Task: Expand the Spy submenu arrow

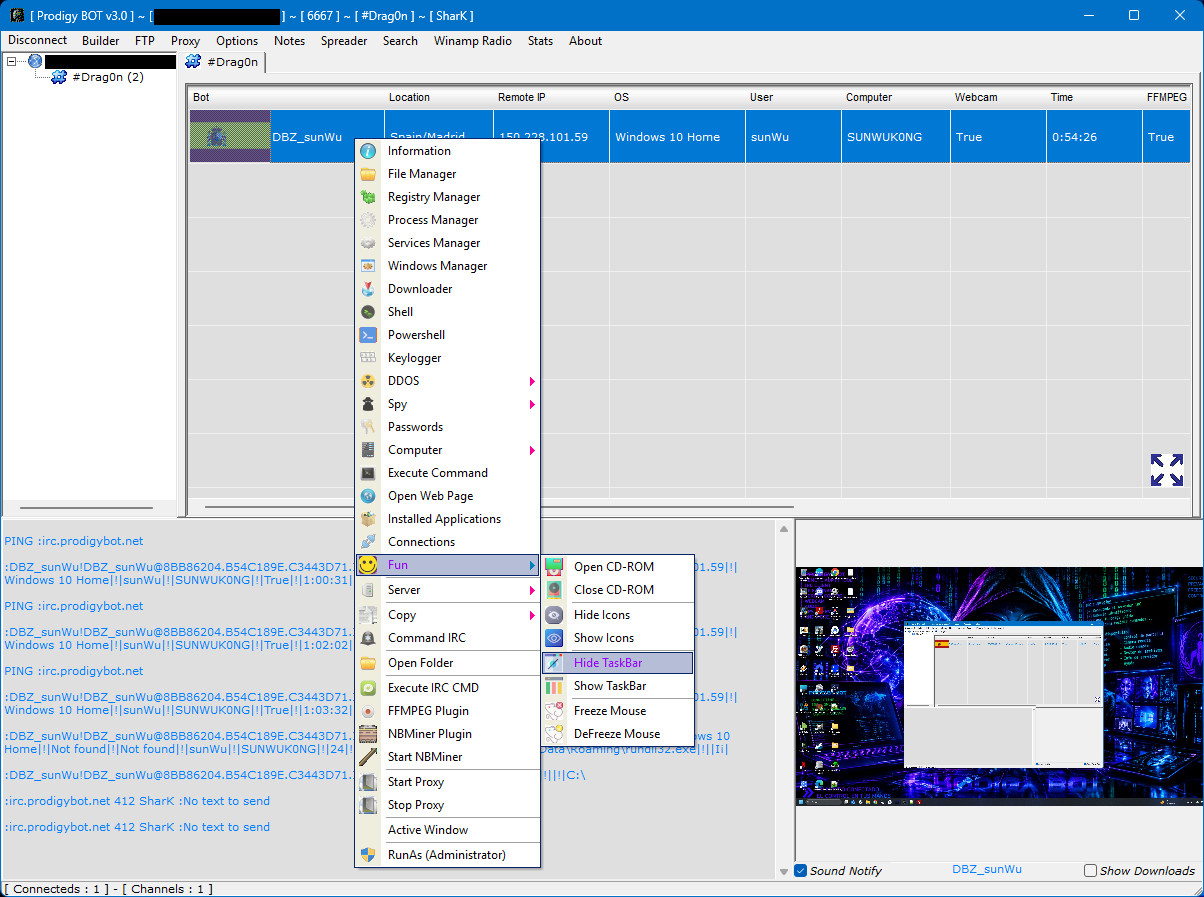Action: (x=532, y=404)
